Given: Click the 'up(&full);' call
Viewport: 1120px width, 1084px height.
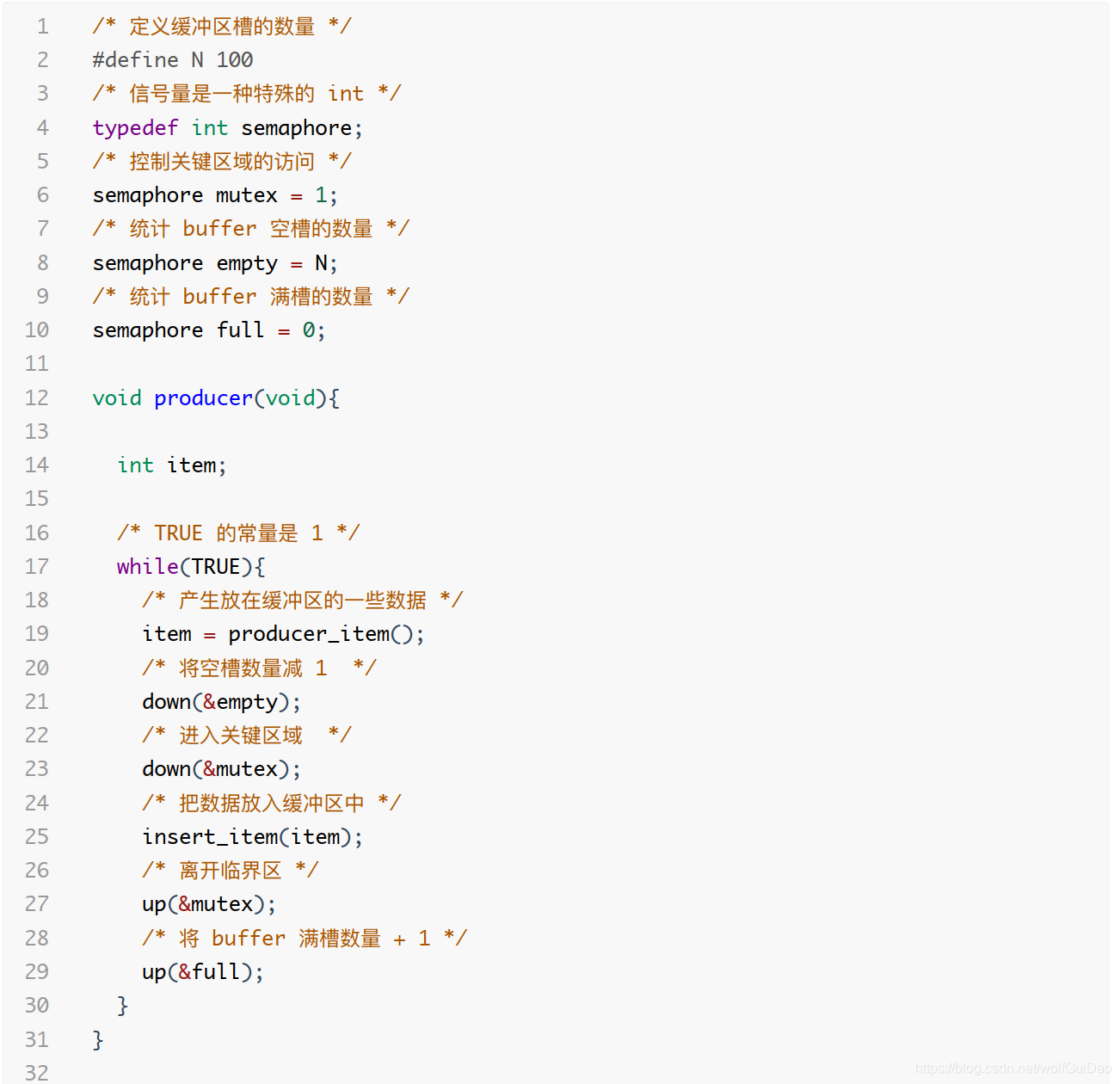Looking at the screenshot, I should pyautogui.click(x=203, y=972).
